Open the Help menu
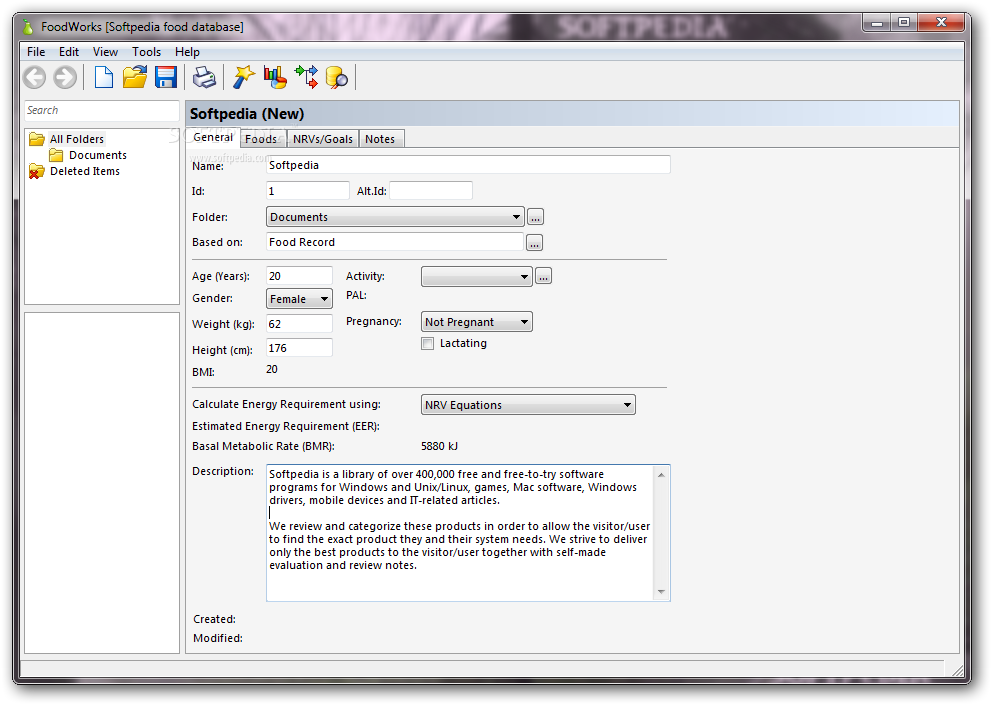This screenshot has width=992, height=705. tap(187, 52)
